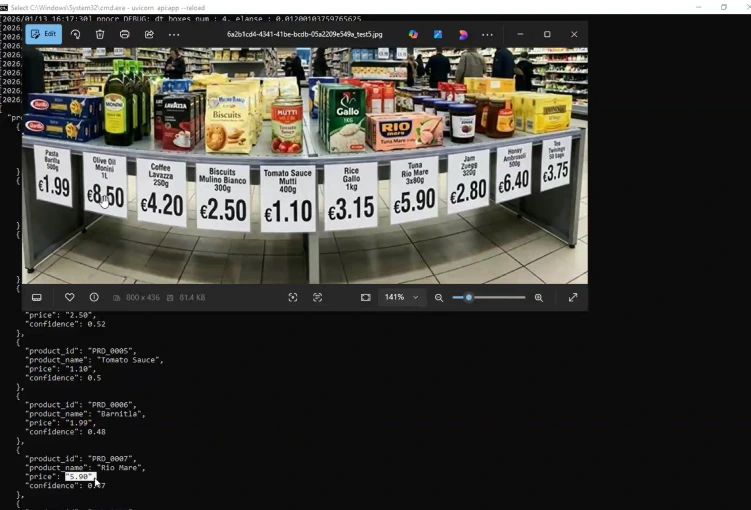
Task: Open the right-side three-dot overflow menu
Action: pyautogui.click(x=487, y=34)
